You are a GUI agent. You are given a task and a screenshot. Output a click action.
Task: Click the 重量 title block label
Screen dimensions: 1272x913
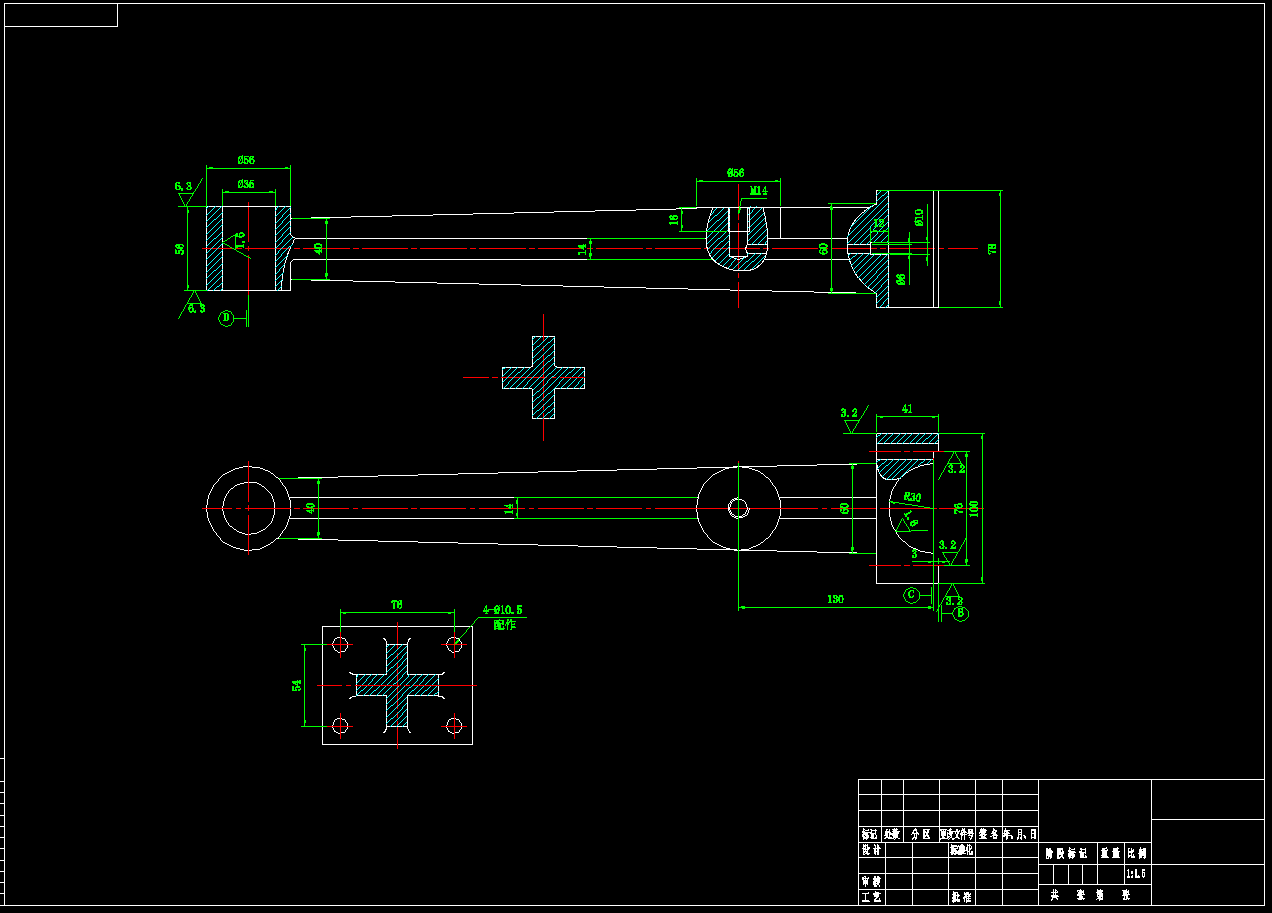(x=1110, y=854)
